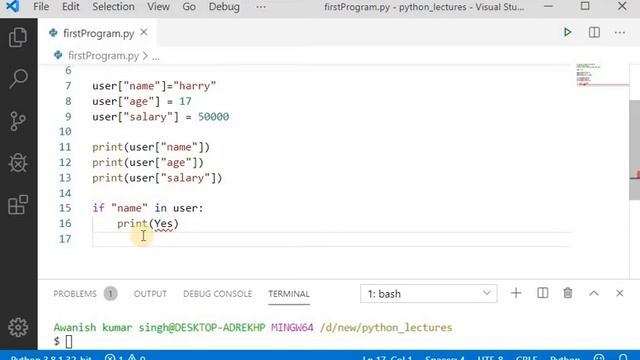Click the Python interpreter version in the status bar
Viewport: 640px width, 360px height.
click(51, 357)
